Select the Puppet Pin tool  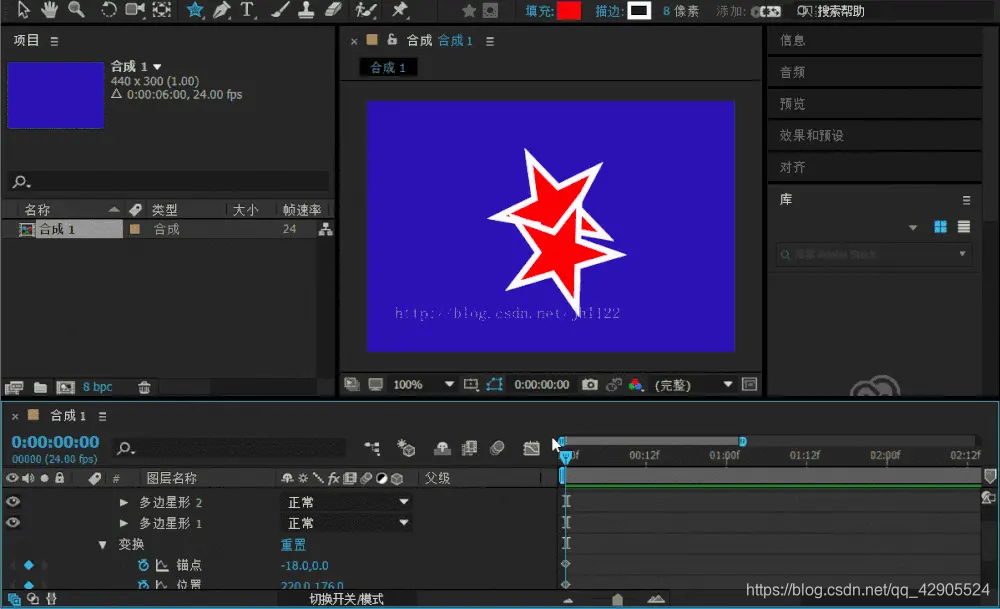[x=399, y=10]
